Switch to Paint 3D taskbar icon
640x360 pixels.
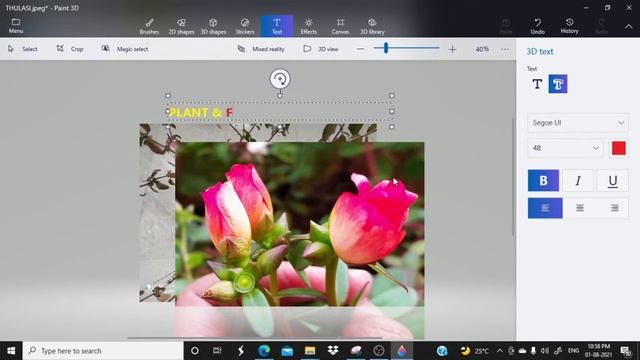[402, 351]
